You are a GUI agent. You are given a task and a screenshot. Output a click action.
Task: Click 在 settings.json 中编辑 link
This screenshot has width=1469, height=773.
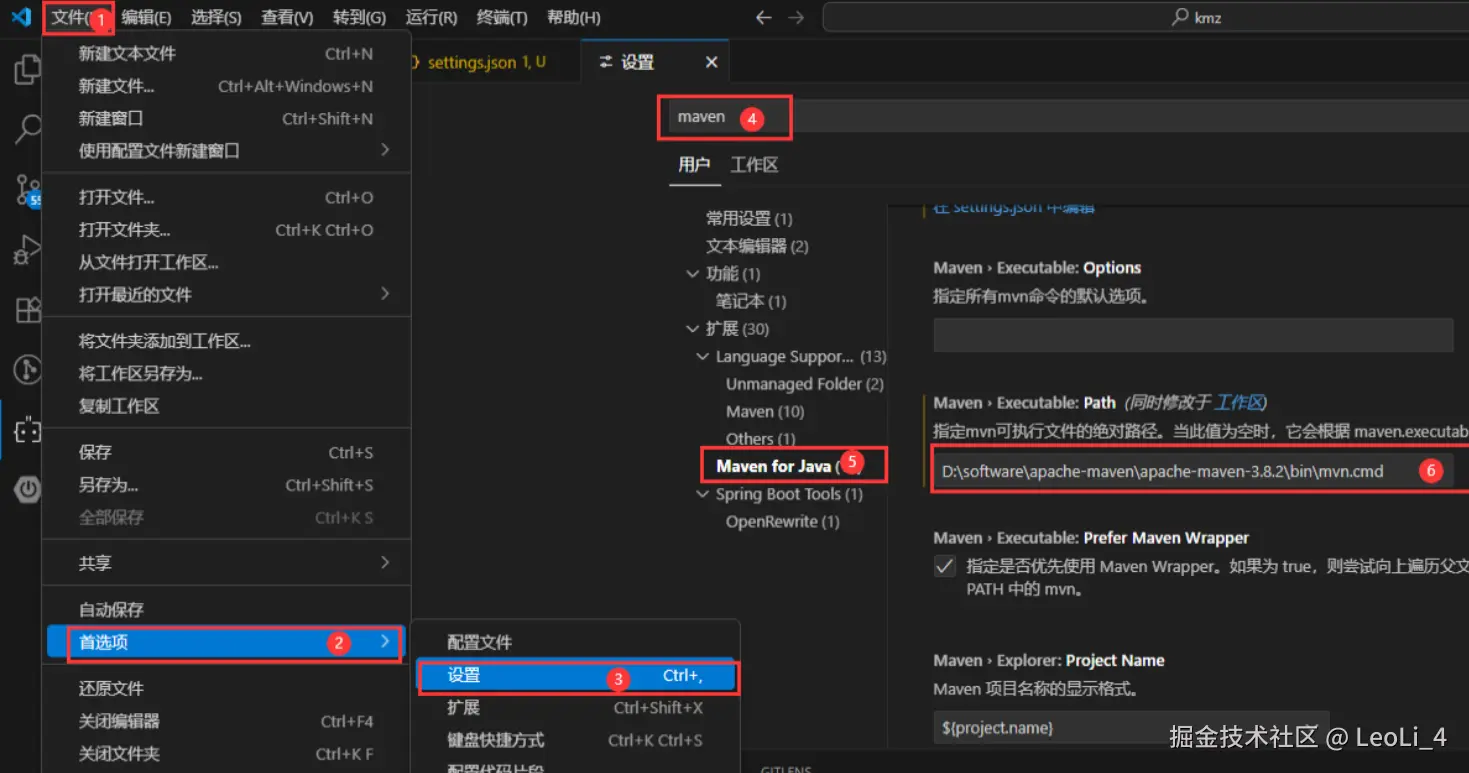click(1014, 207)
